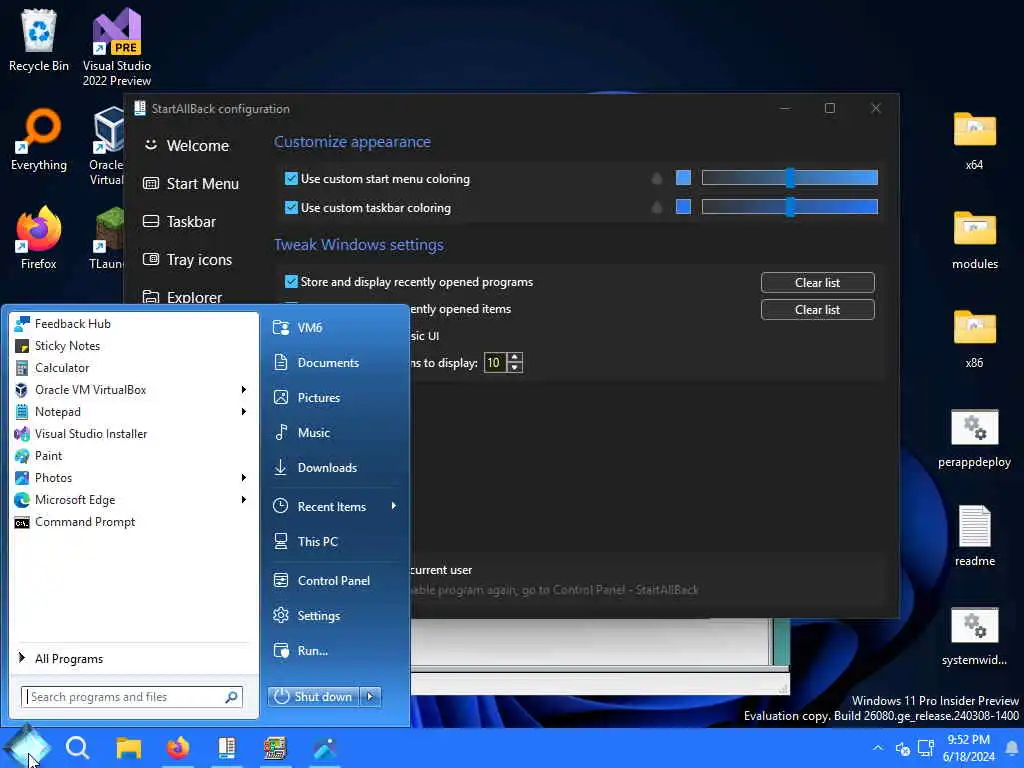The image size is (1024, 768).
Task: Open Notepad from start menu
Action: 57,412
